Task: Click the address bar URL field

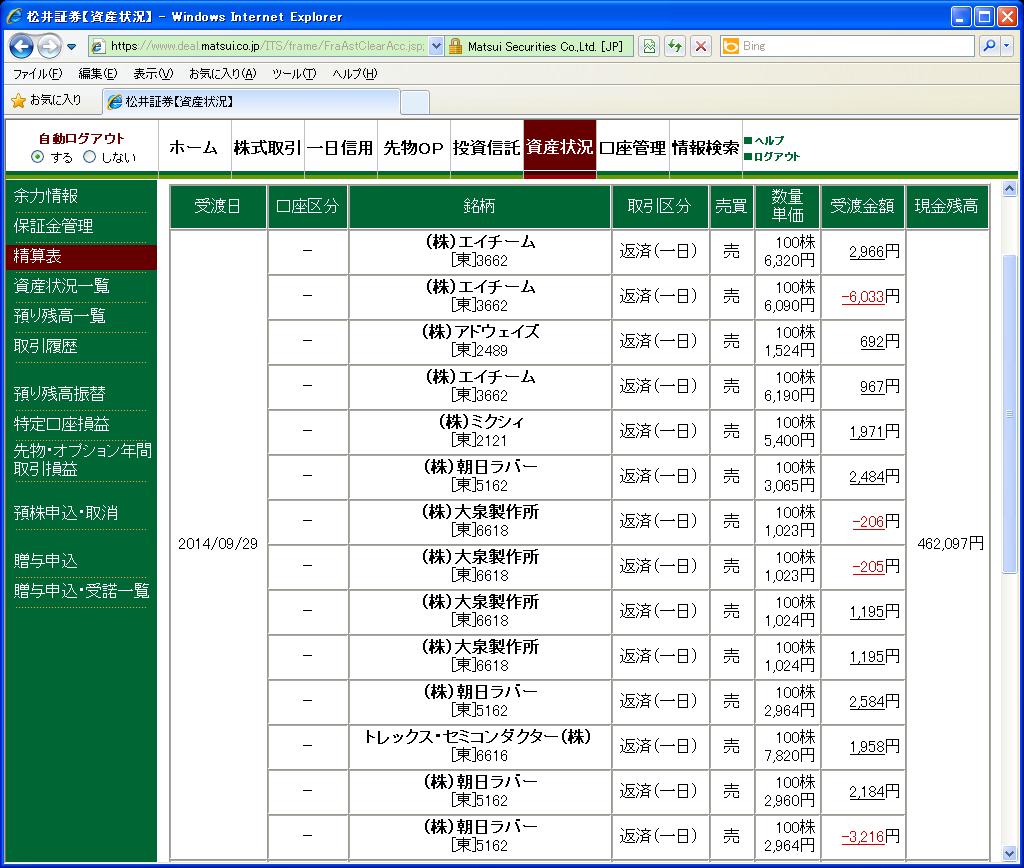Action: point(259,46)
